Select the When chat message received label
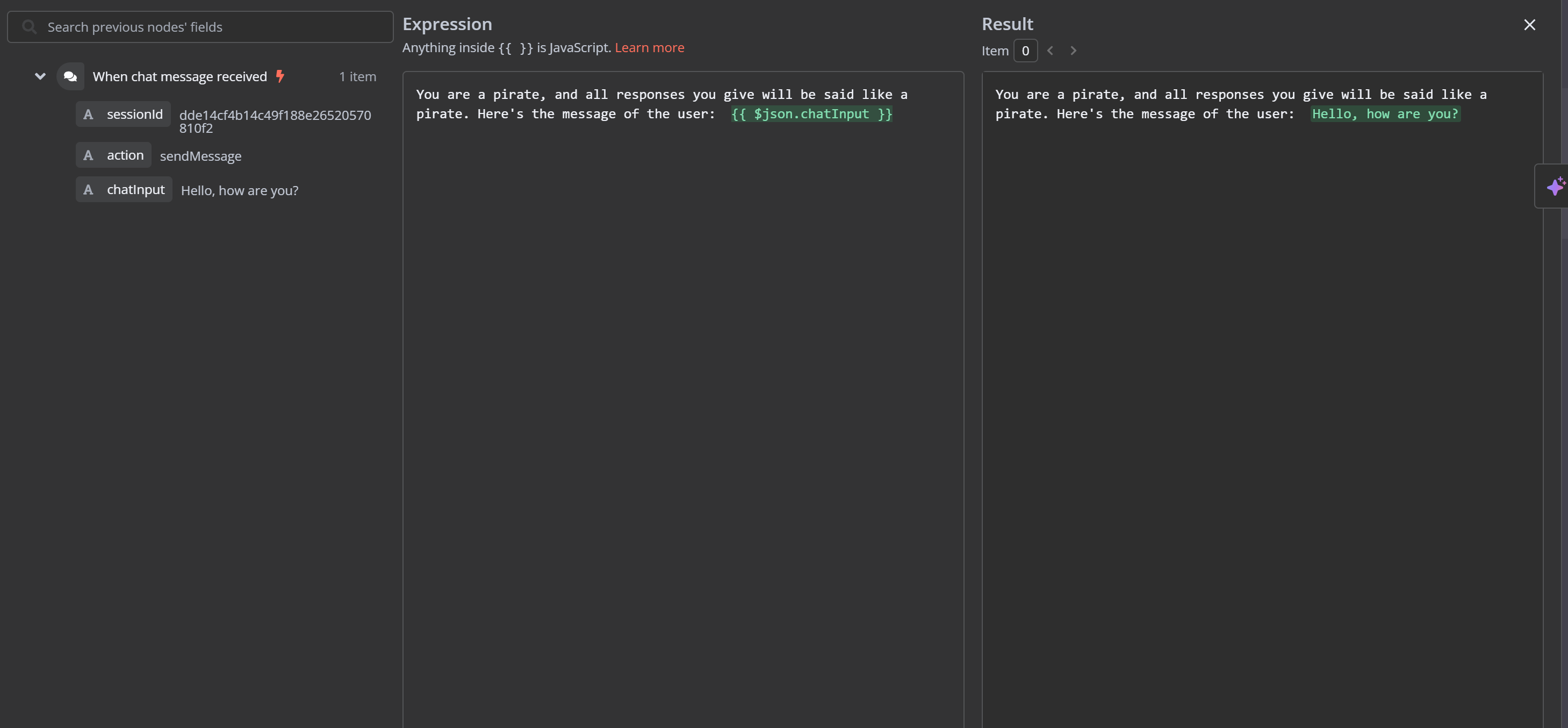This screenshot has height=728, width=1568. [179, 76]
